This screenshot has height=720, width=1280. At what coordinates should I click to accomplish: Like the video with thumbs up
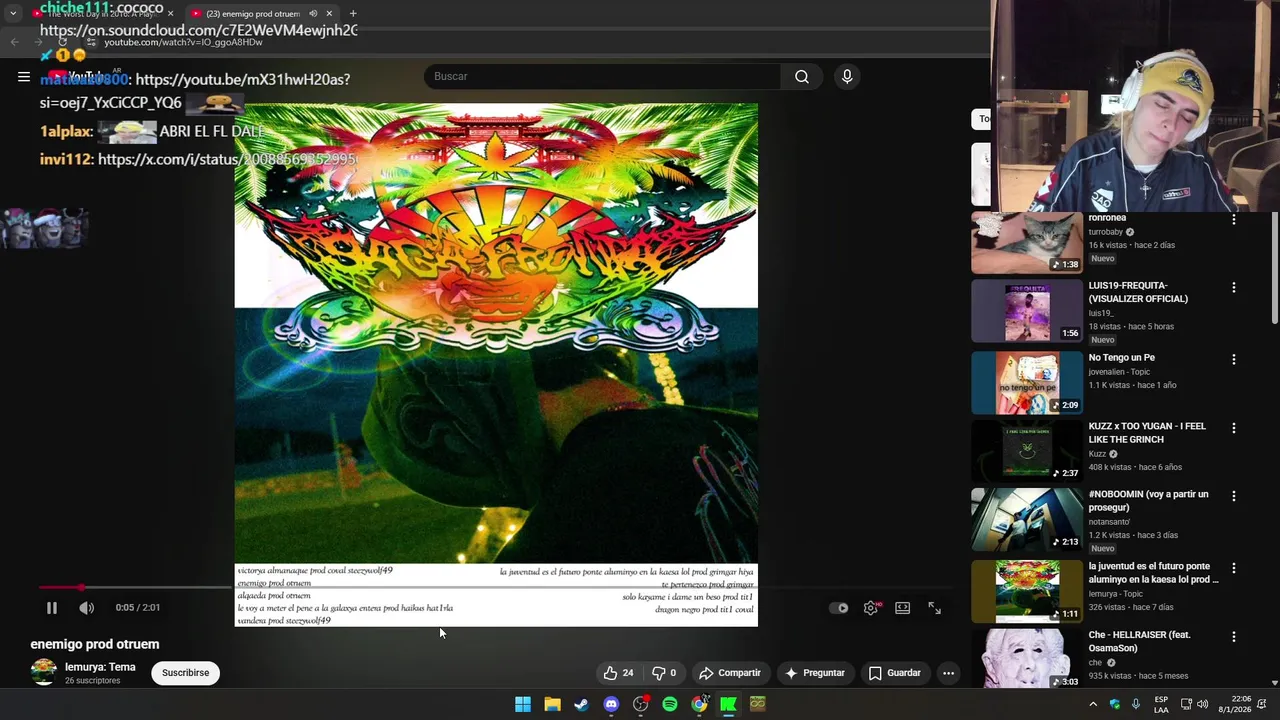(619, 673)
